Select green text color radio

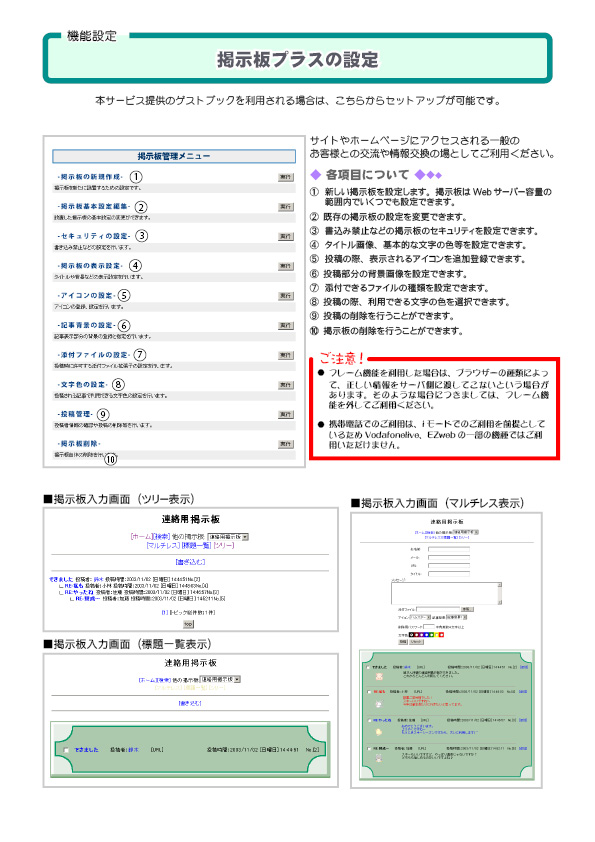[x=431, y=635]
